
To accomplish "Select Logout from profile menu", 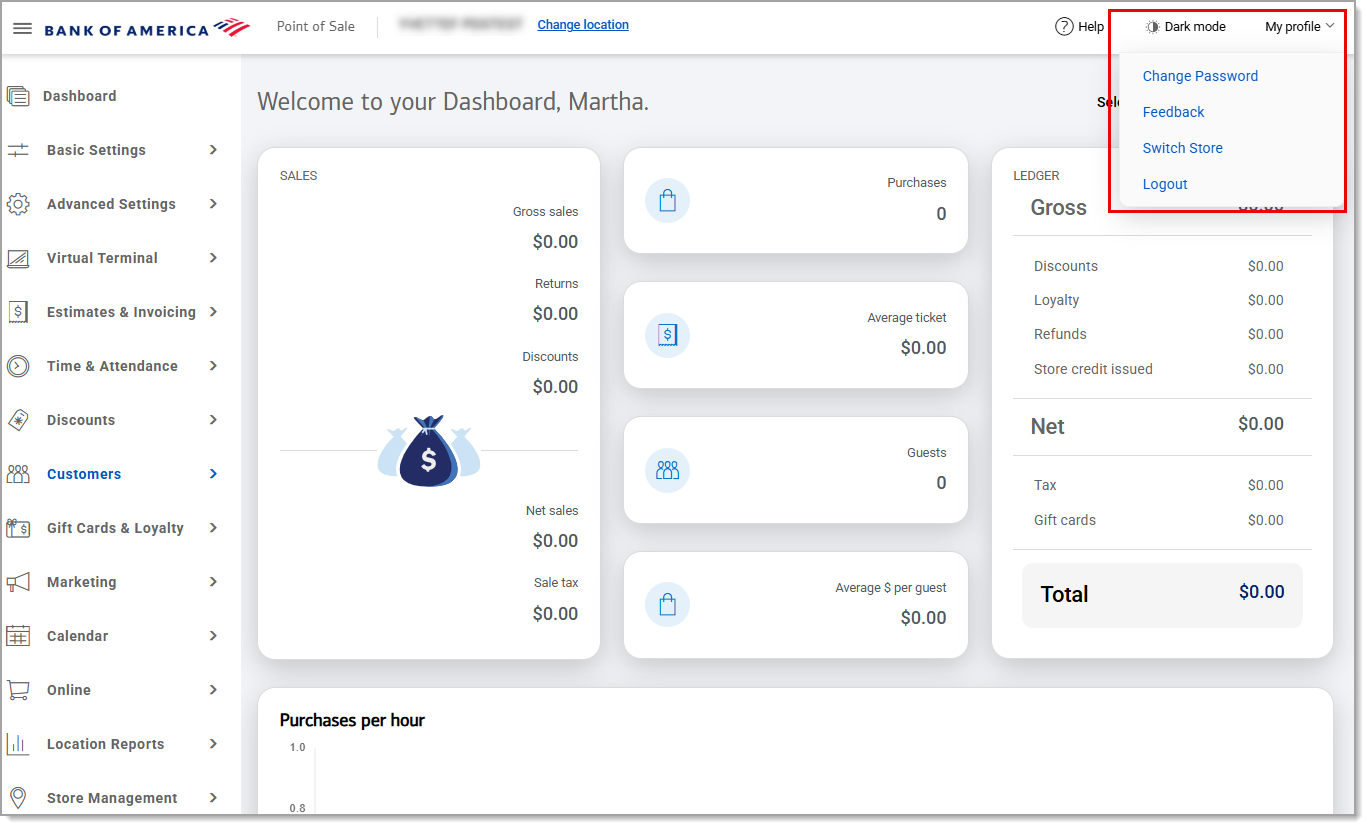I will coord(1165,184).
